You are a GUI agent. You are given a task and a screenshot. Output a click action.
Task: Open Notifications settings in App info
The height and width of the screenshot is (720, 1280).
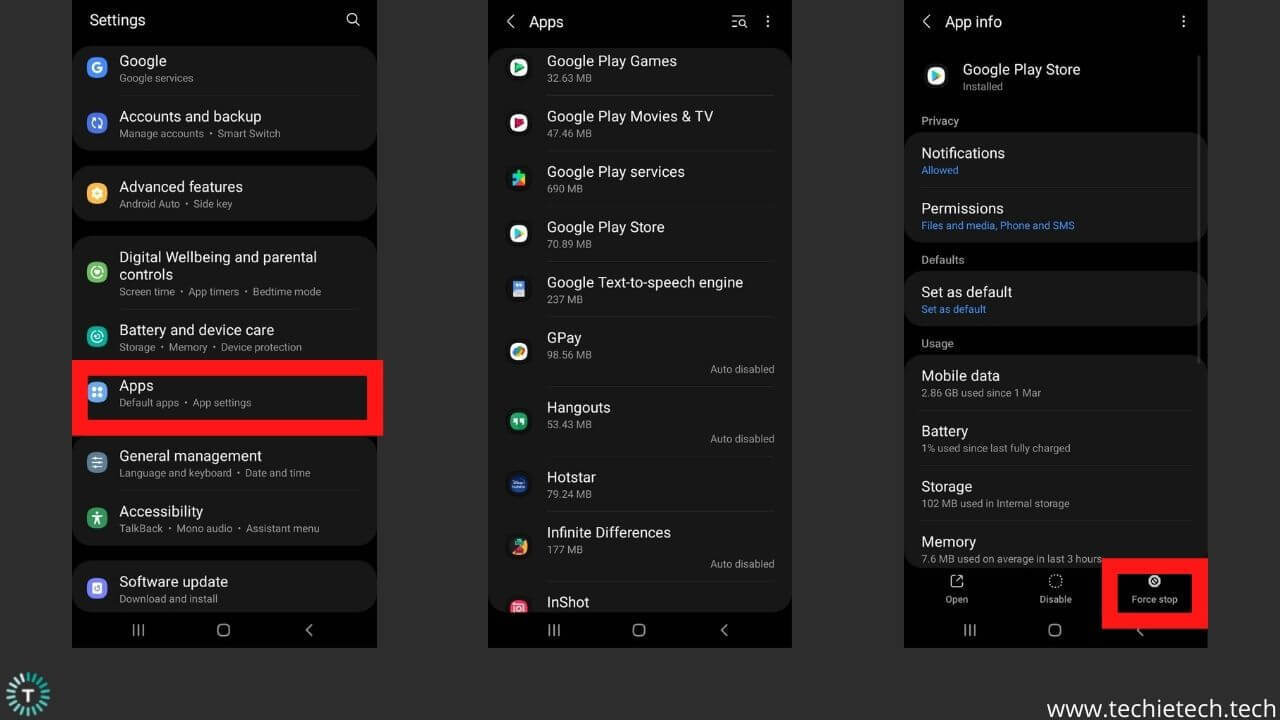1055,160
